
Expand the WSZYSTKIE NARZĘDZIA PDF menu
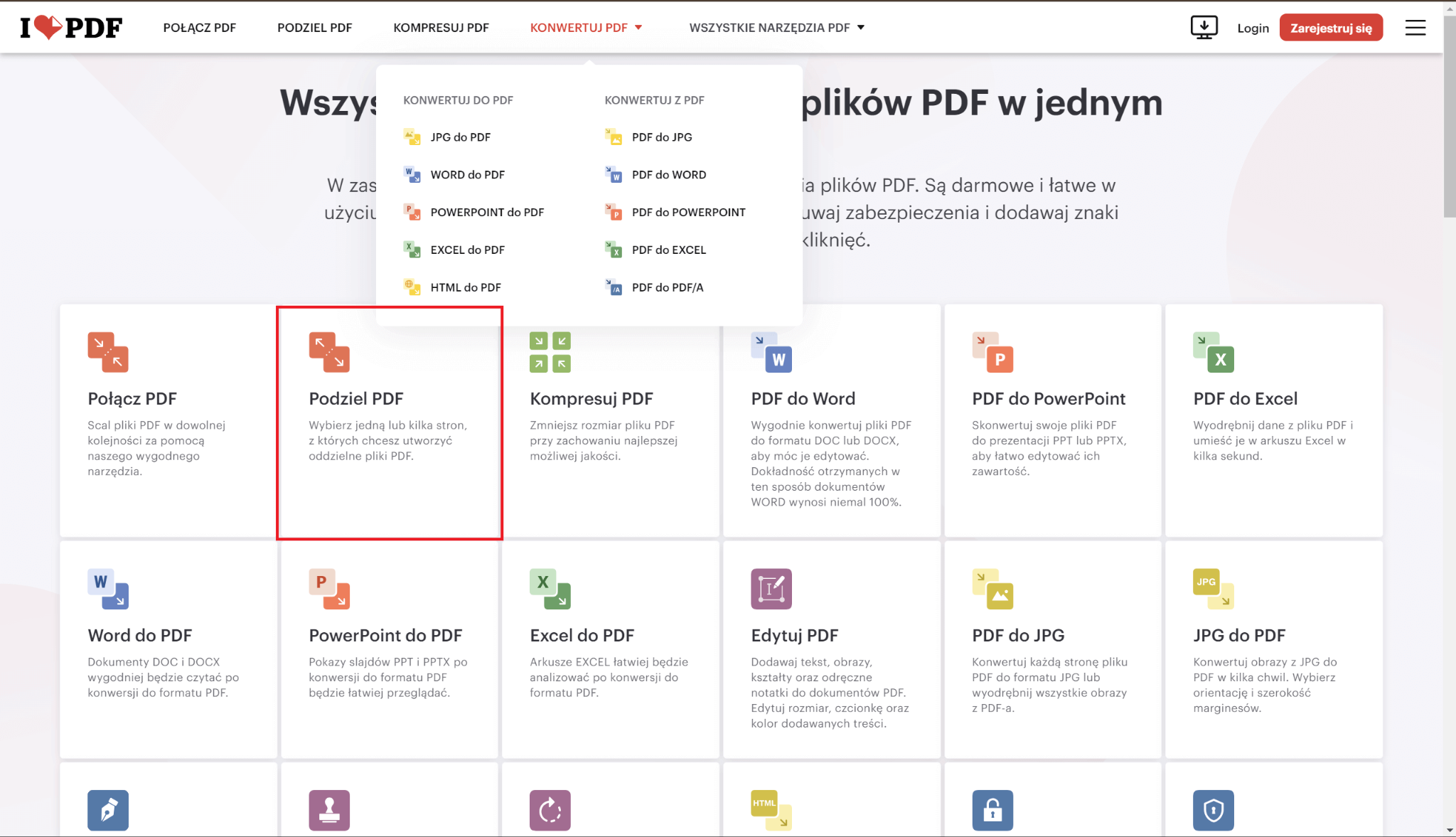point(776,27)
